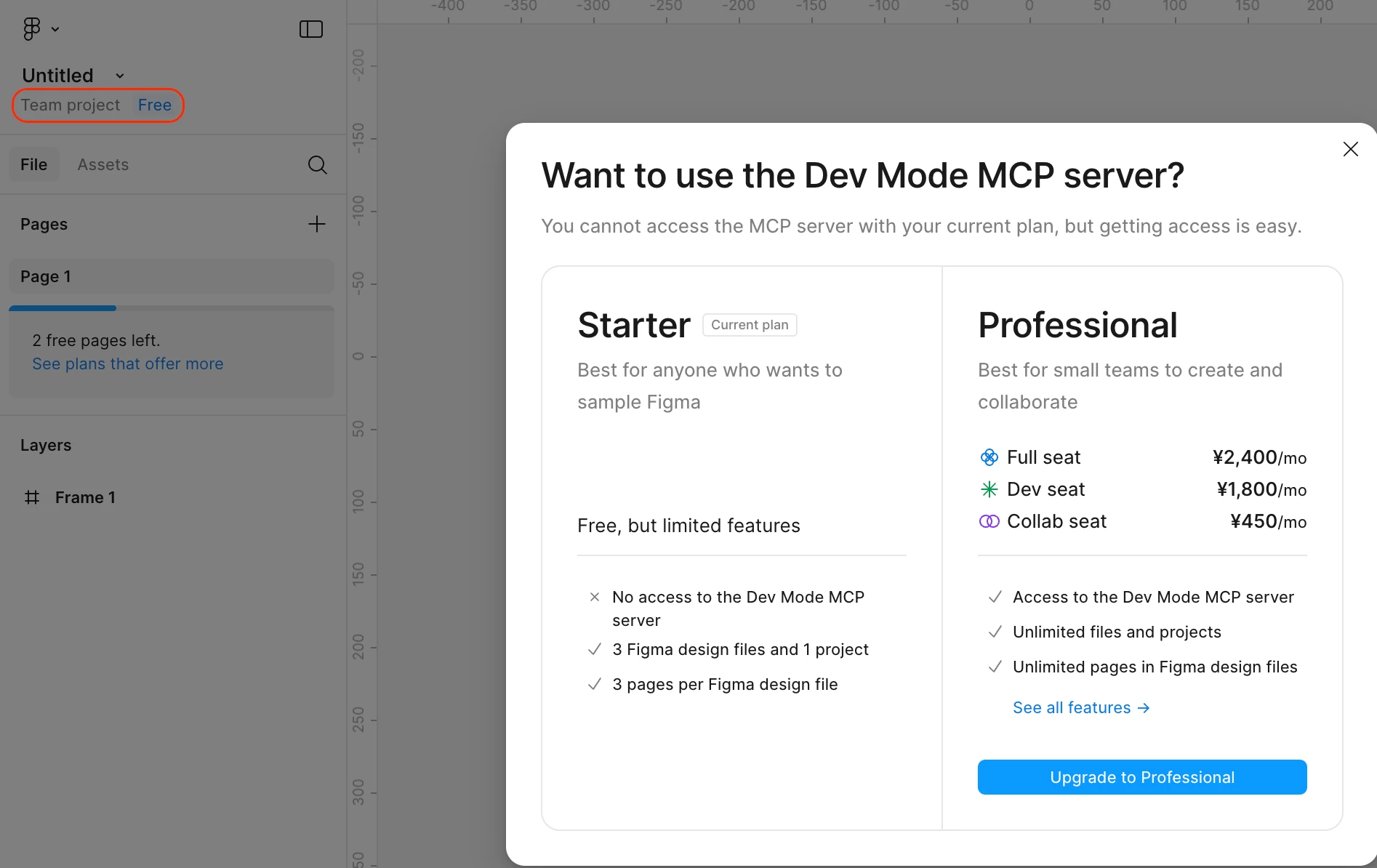This screenshot has width=1377, height=868.
Task: Click 'No access to the Dev Mode MCP server'
Action: 738,608
